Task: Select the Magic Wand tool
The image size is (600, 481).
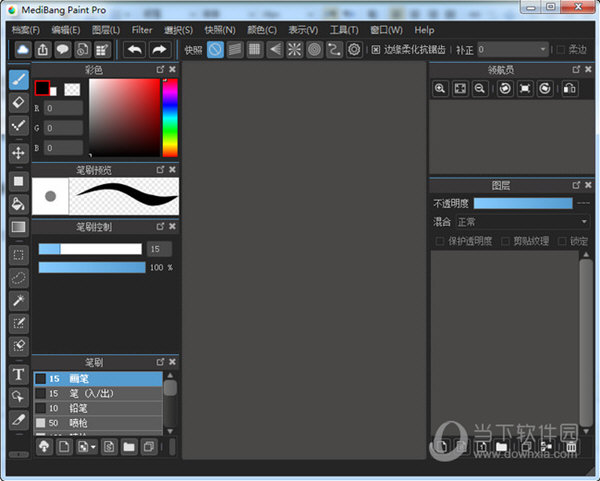Action: coord(18,300)
